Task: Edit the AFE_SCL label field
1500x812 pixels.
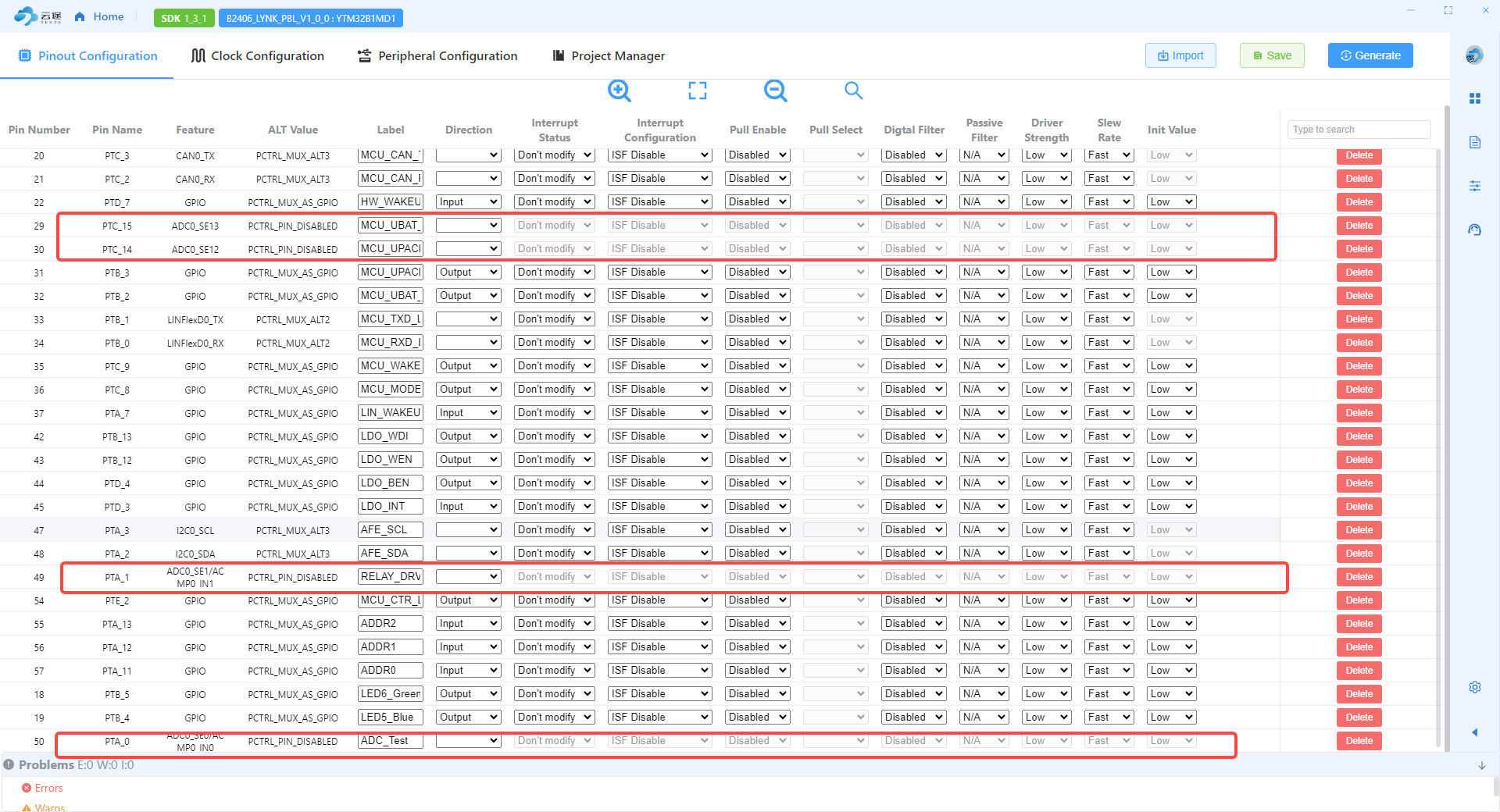Action: tap(390, 530)
